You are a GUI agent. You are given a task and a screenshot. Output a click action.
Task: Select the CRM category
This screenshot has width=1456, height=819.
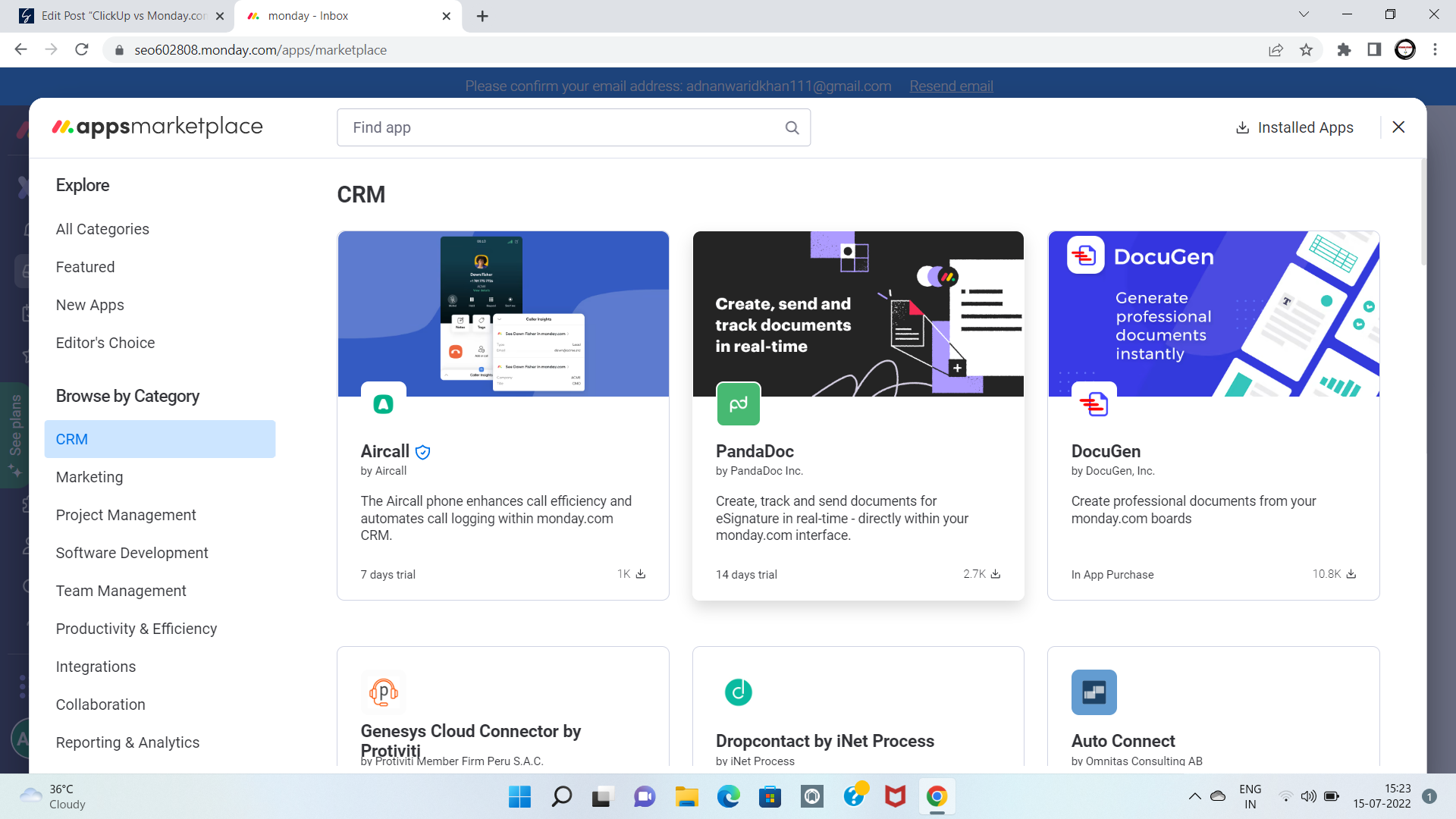tap(160, 439)
